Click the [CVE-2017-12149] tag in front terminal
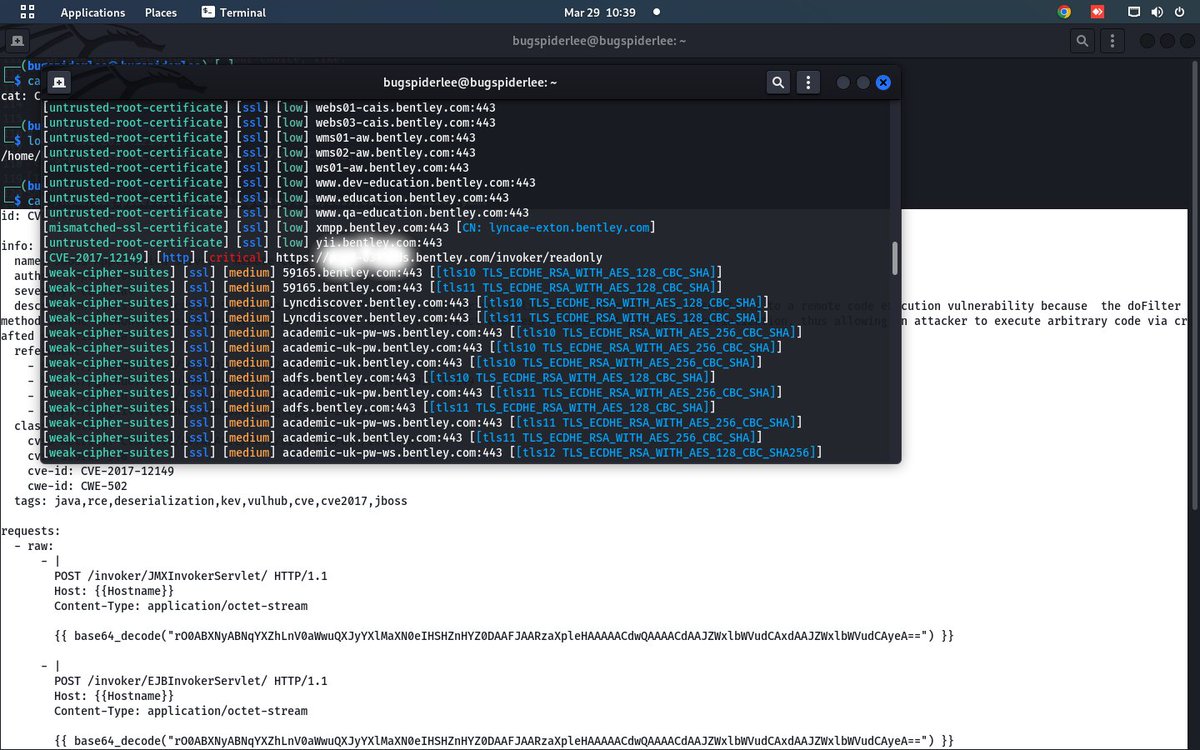Viewport: 1200px width, 750px height. click(98, 257)
